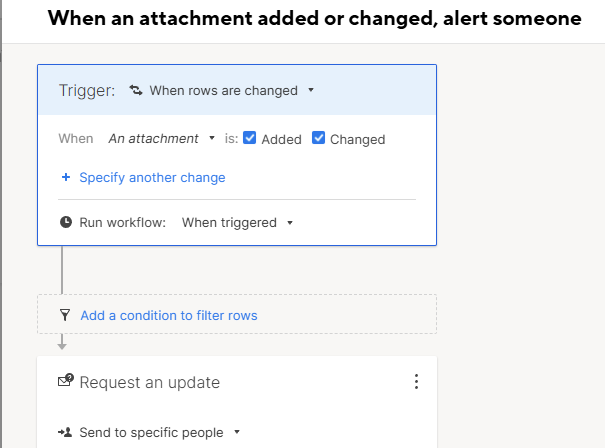Click the clock icon beside Run workflow
Image resolution: width=605 pixels, height=448 pixels.
pos(66,222)
